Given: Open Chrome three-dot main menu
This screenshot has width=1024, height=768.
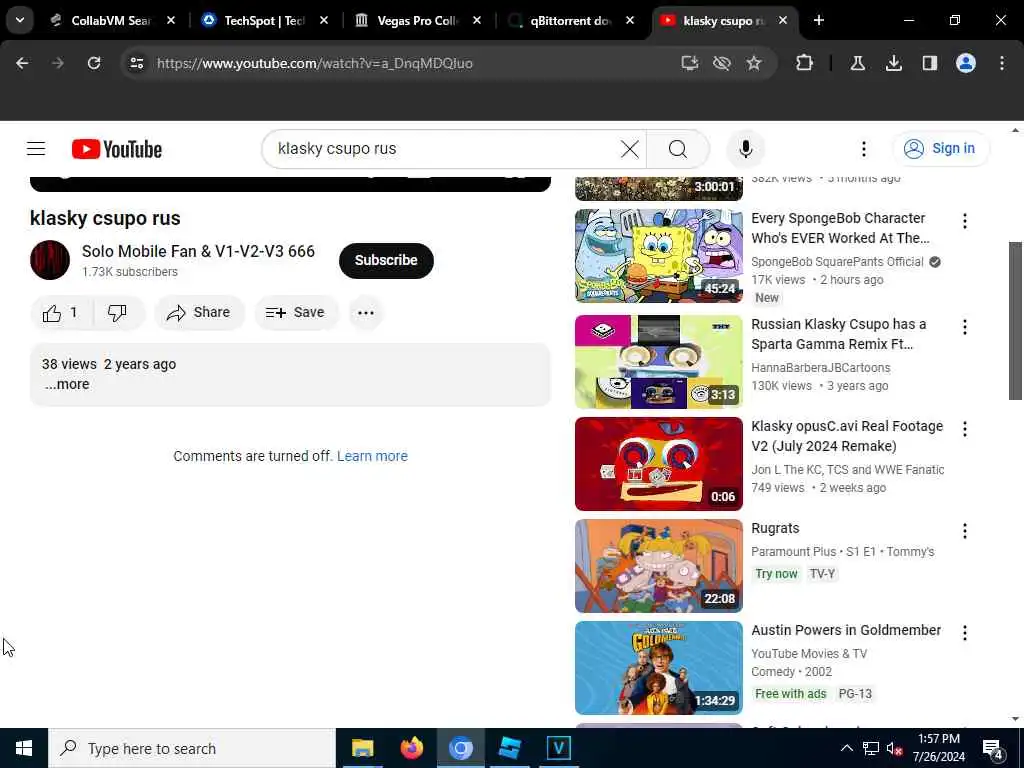Looking at the screenshot, I should [1002, 63].
